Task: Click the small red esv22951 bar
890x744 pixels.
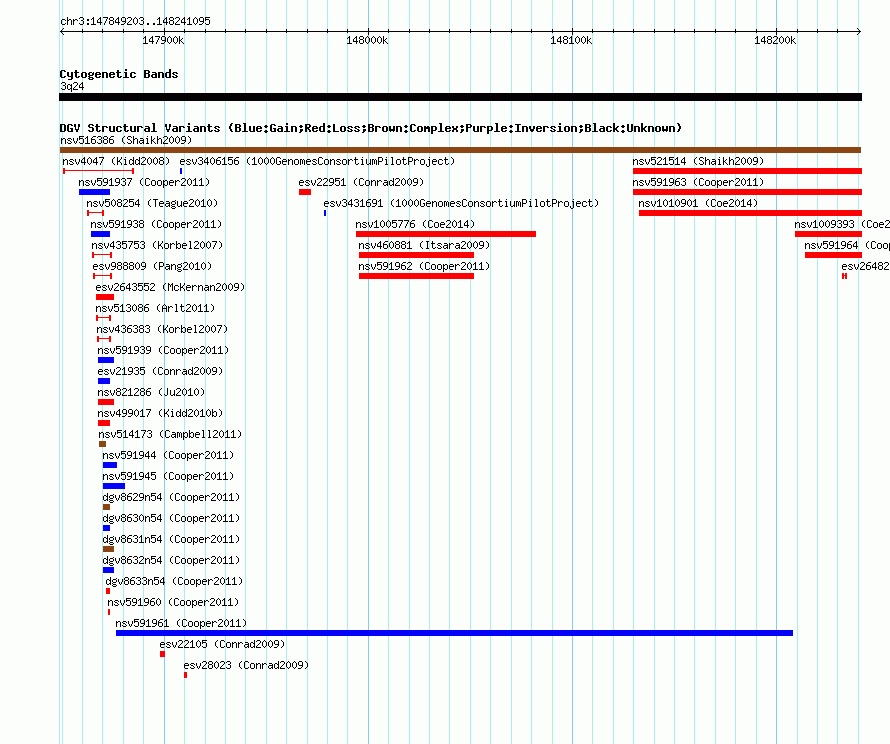Action: click(x=305, y=192)
